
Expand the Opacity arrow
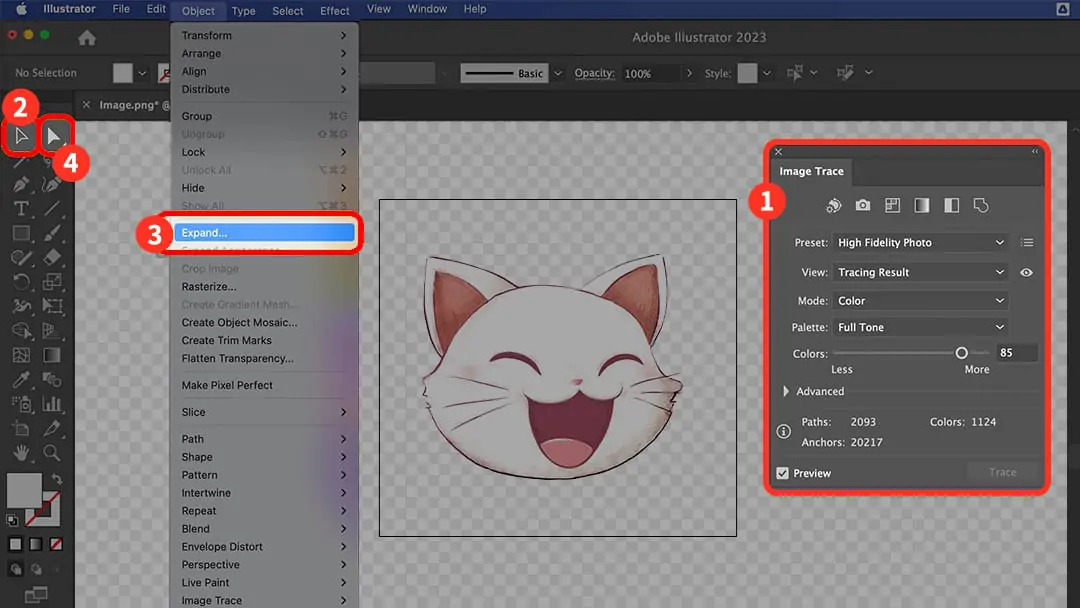pyautogui.click(x=689, y=73)
